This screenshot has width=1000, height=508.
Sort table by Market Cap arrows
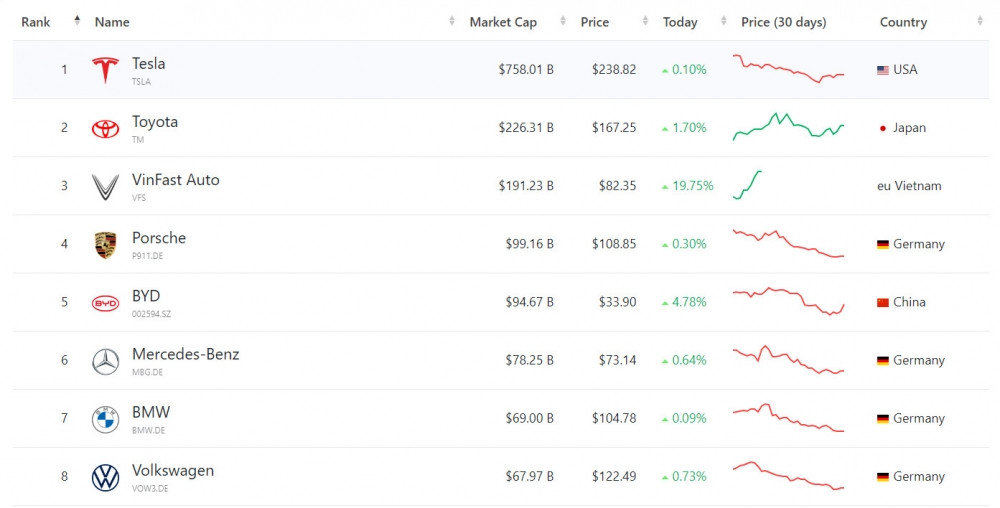562,21
